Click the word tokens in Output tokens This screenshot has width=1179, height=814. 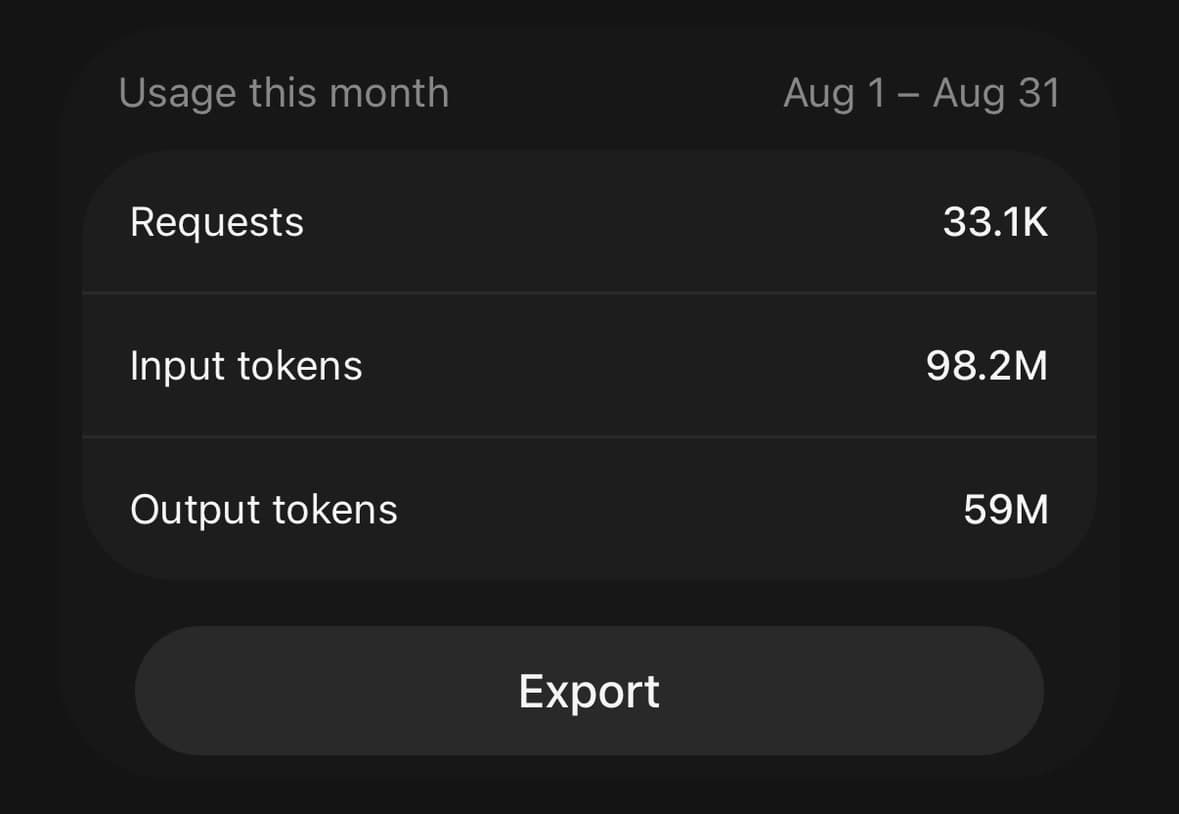(335, 510)
